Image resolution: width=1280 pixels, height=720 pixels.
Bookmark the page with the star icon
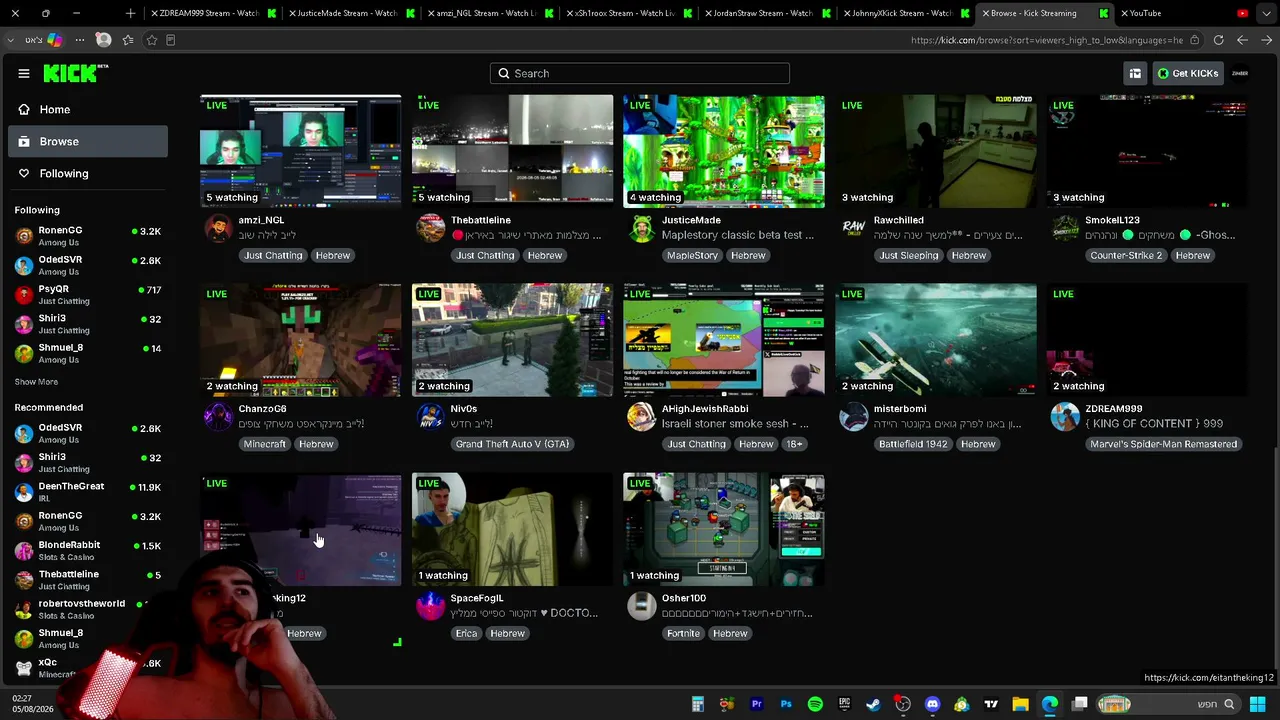151,40
